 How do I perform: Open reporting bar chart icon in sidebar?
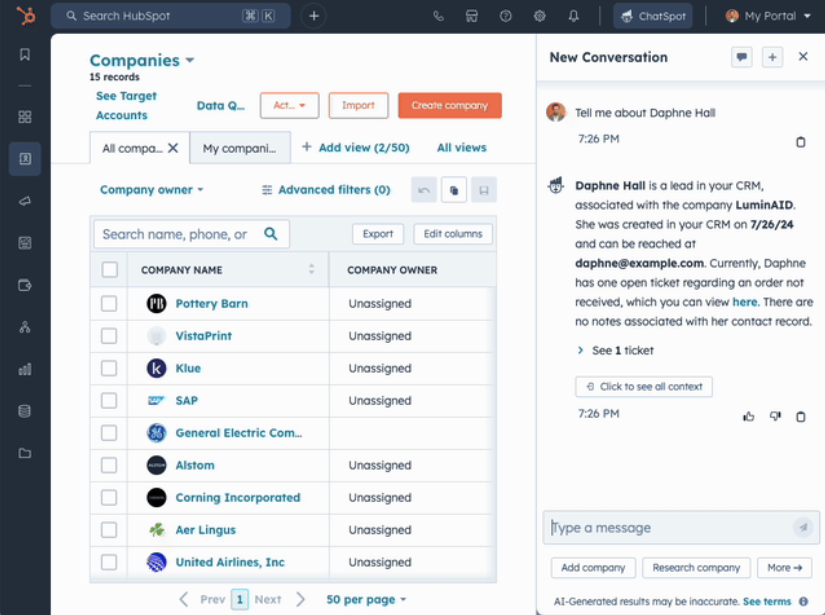(25, 369)
